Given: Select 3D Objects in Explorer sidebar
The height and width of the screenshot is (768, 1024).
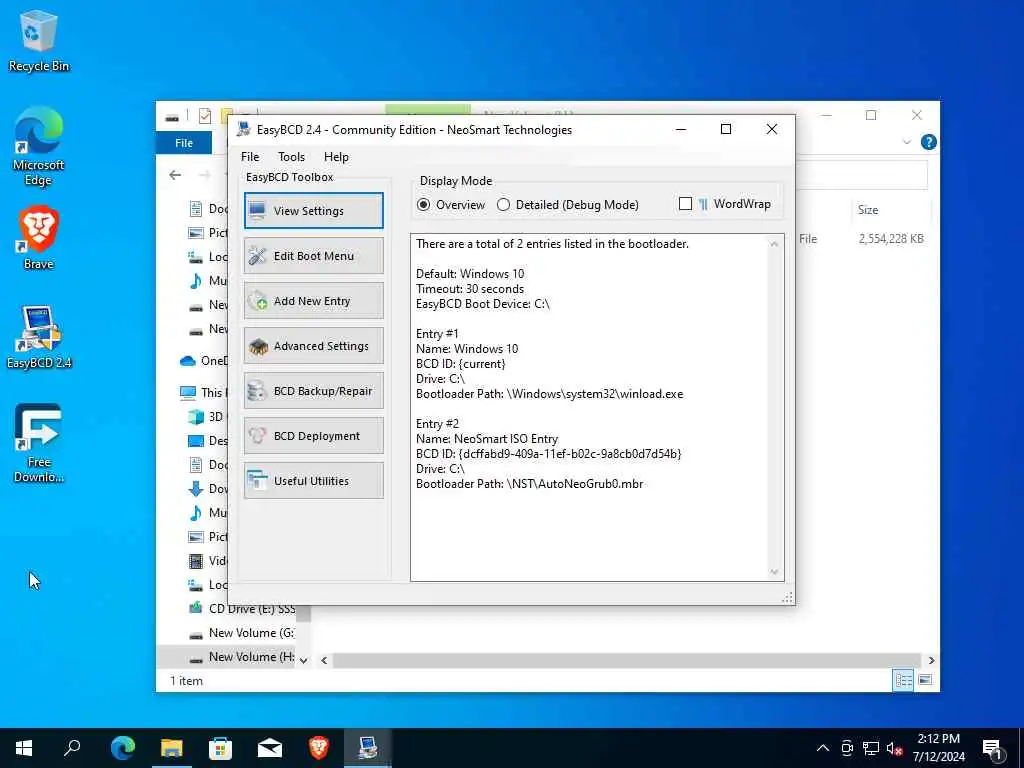Looking at the screenshot, I should pyautogui.click(x=206, y=417).
